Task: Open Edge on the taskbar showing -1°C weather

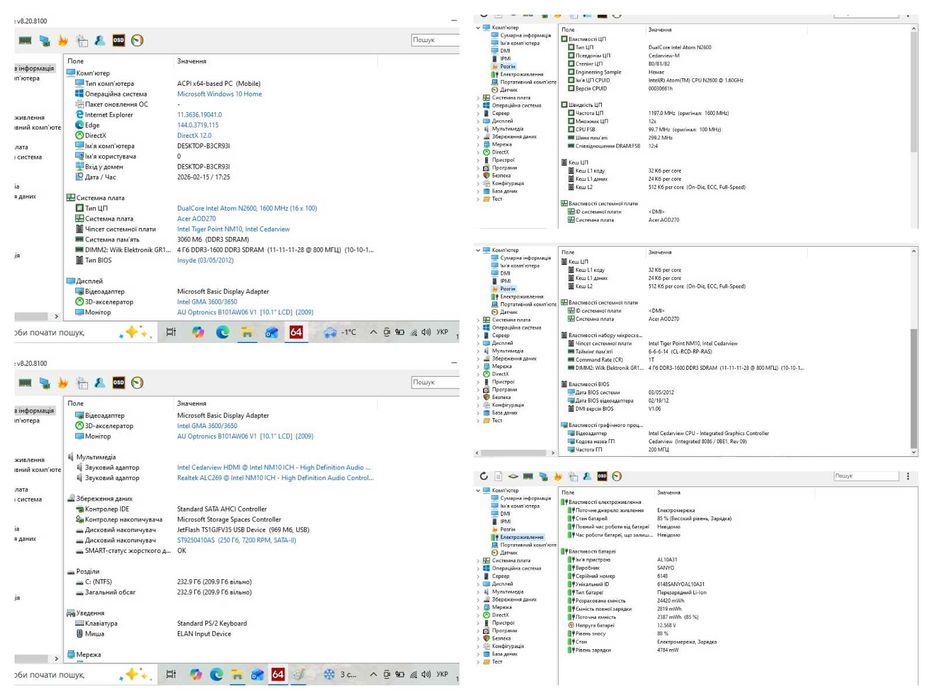Action: point(223,332)
